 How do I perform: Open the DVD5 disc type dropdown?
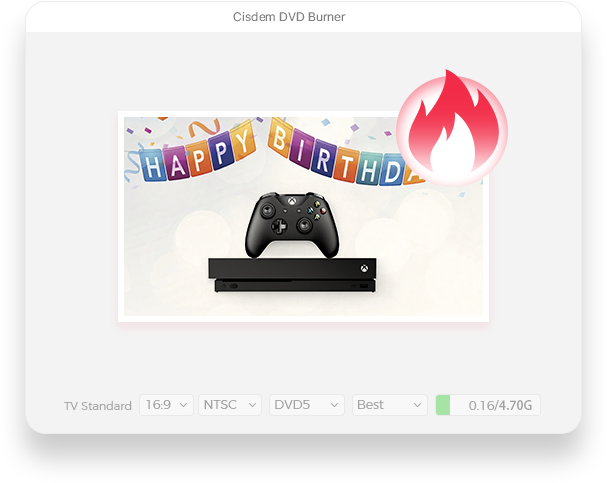pos(307,405)
